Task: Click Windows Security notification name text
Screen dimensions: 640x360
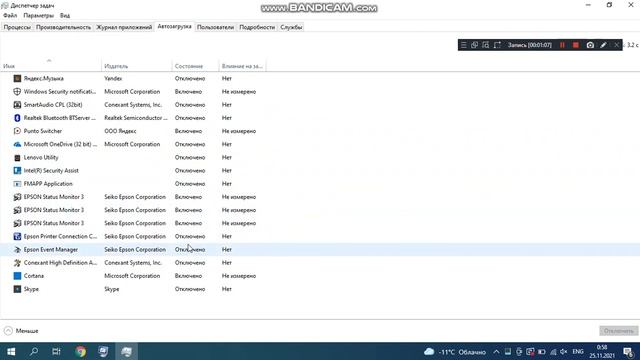Action: click(x=60, y=91)
